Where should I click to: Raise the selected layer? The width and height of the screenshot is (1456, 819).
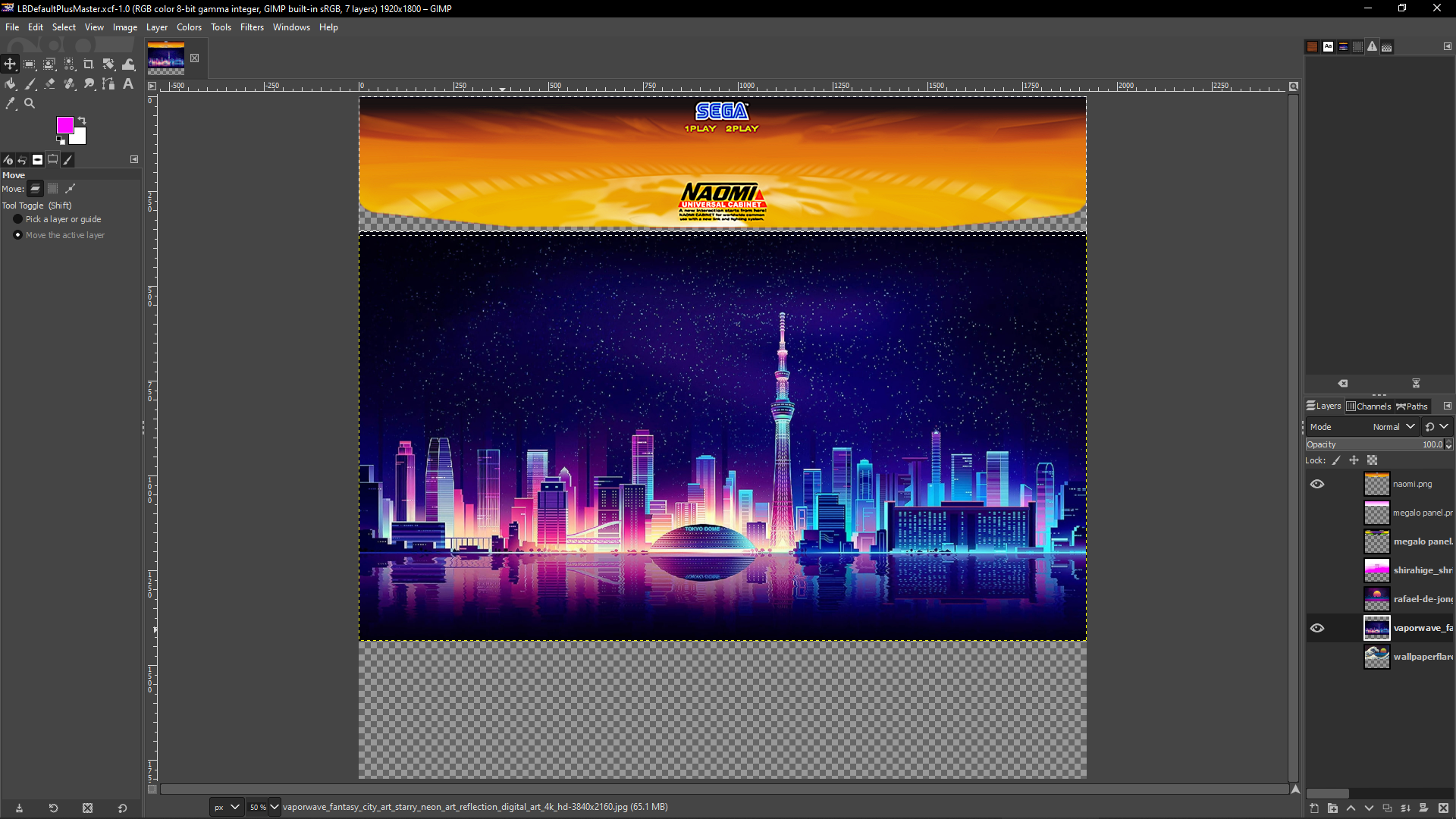click(1351, 808)
